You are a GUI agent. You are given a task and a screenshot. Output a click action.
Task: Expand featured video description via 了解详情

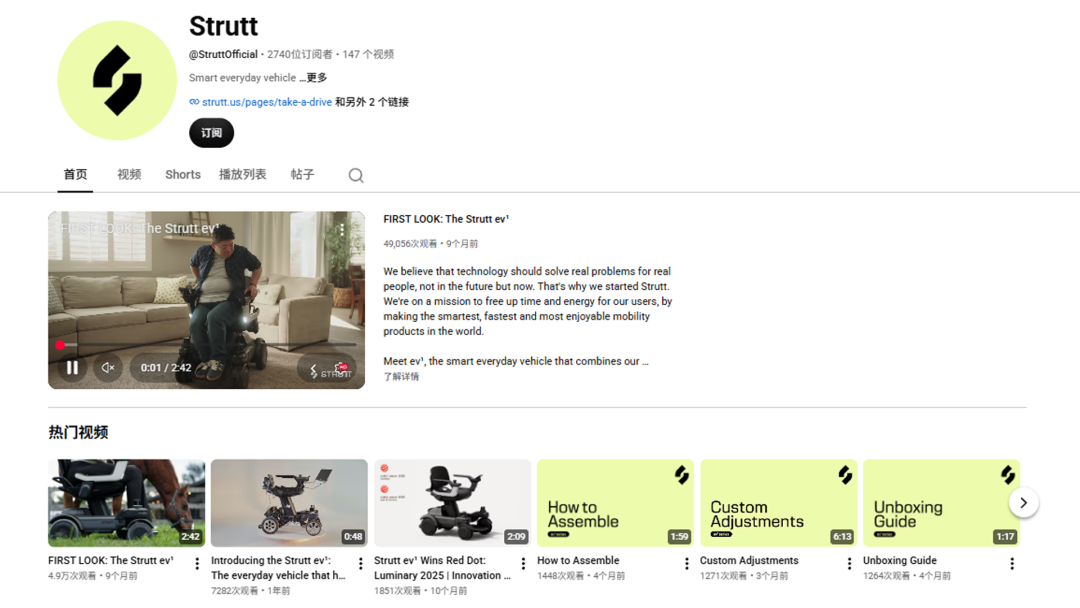[401, 377]
